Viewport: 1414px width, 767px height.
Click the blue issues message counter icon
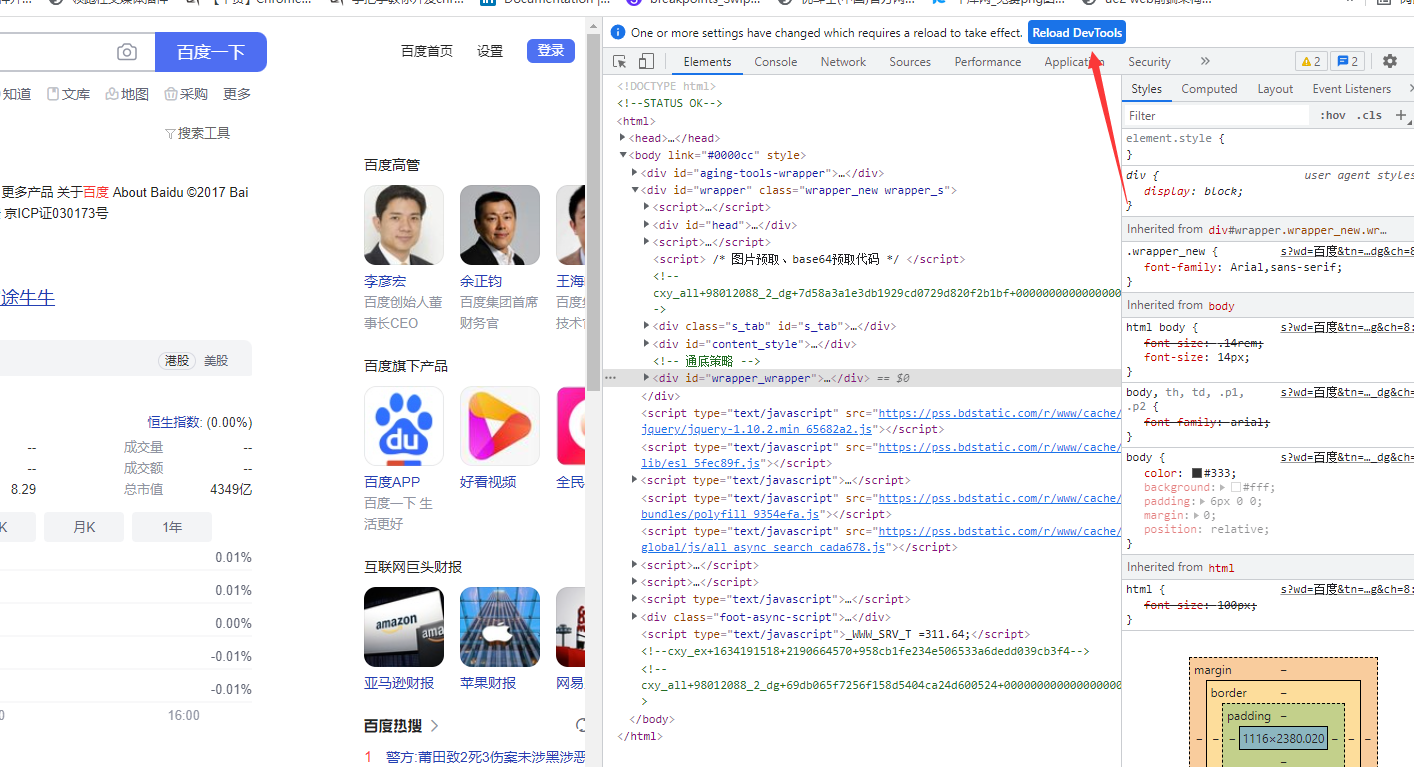[x=1346, y=61]
